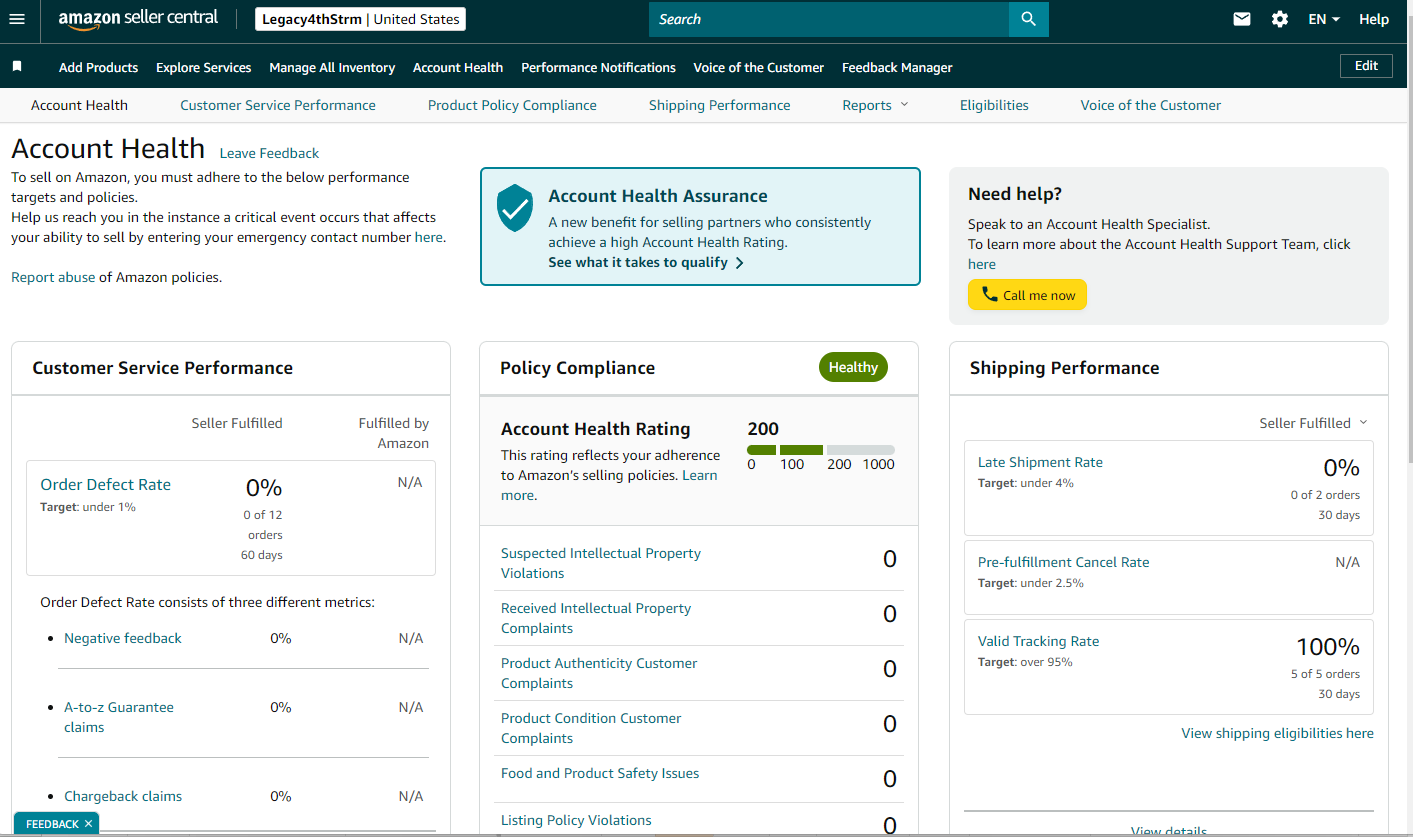Viewport: 1413px width, 837px height.
Task: Click the Healthy status badge
Action: 853,367
